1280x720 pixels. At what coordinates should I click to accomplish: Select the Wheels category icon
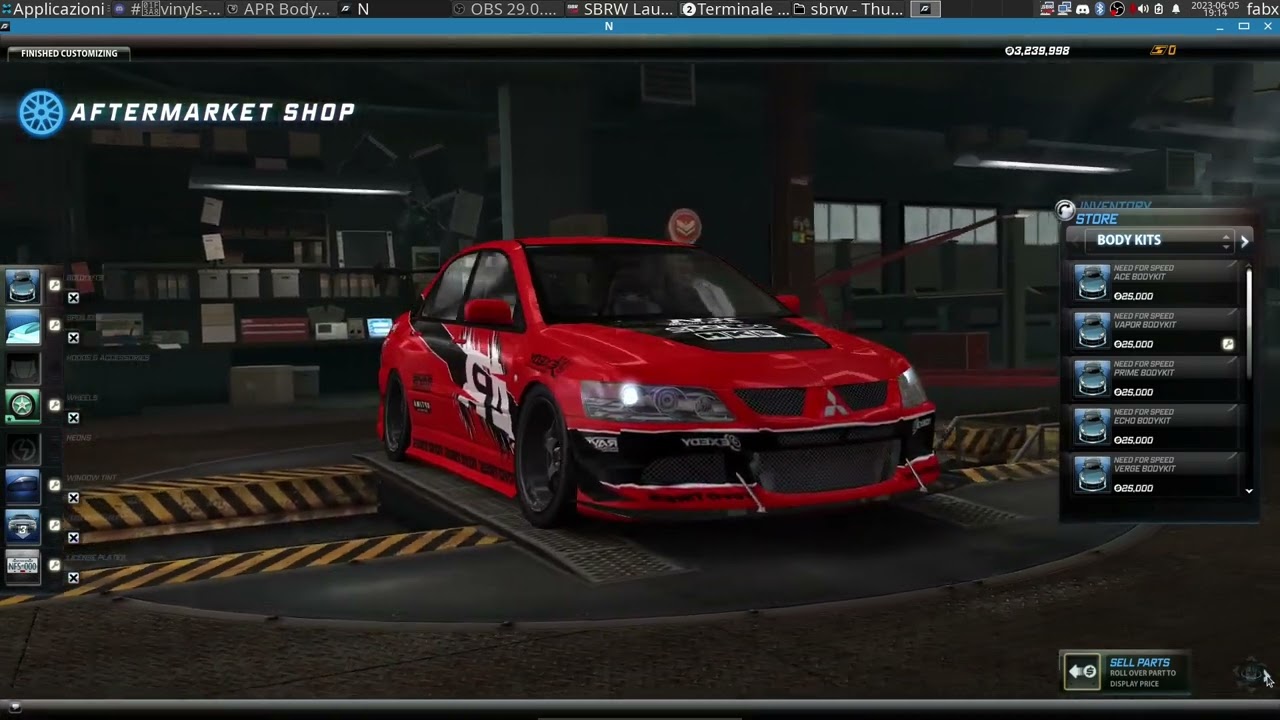pos(22,406)
